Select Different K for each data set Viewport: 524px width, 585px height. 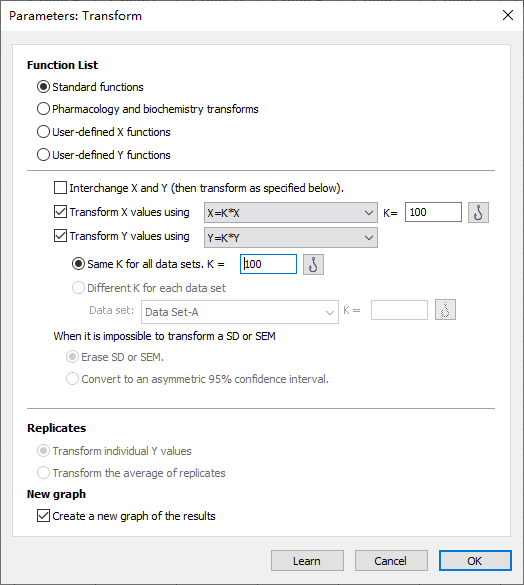[x=78, y=288]
